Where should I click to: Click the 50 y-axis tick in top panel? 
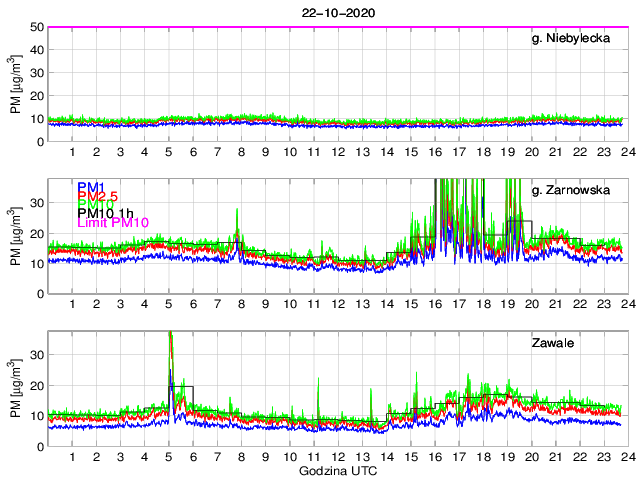tap(36, 27)
